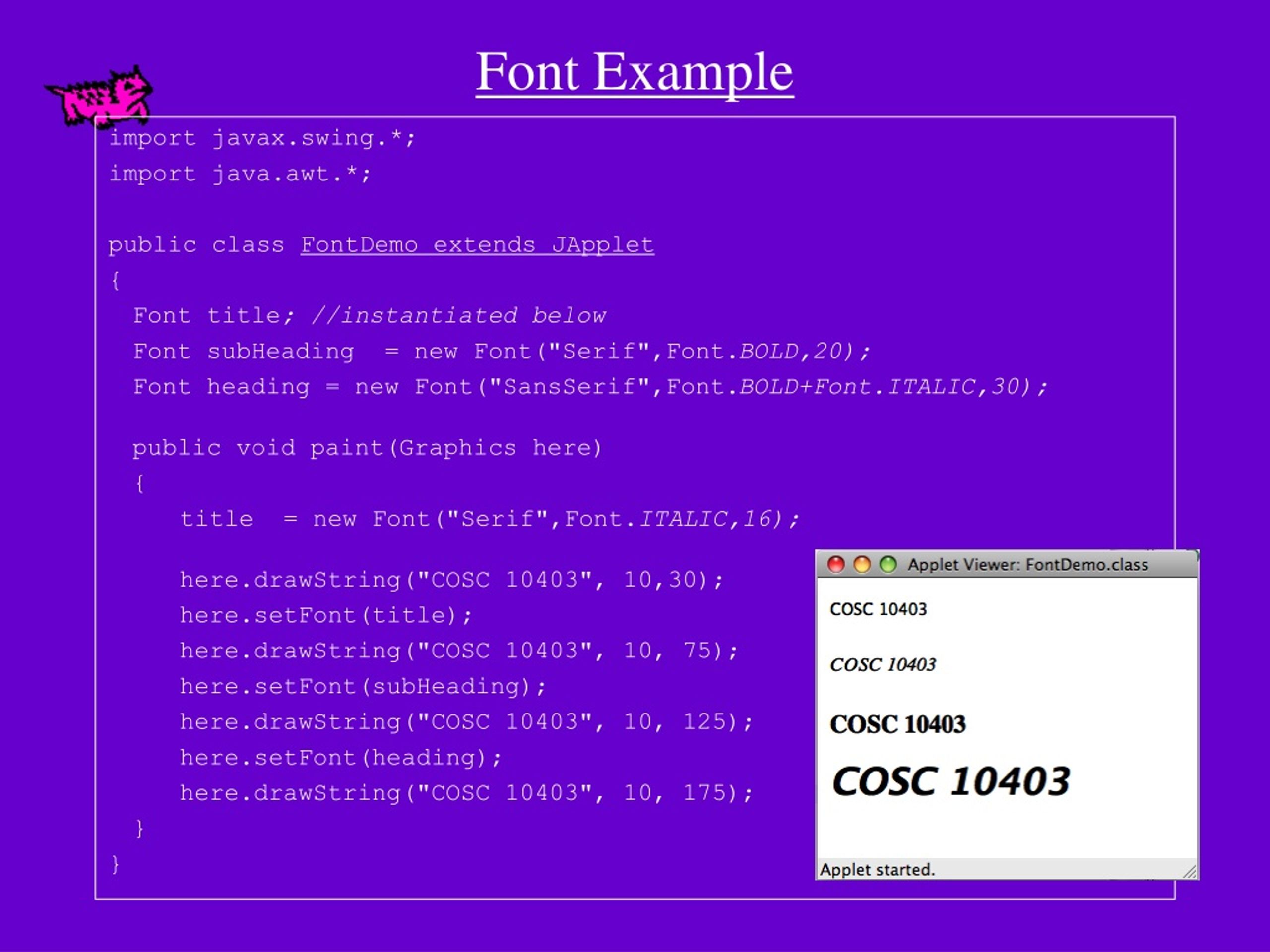This screenshot has width=1270, height=952.
Task: Maximize Applet Viewer using the green button
Action: pyautogui.click(x=888, y=565)
